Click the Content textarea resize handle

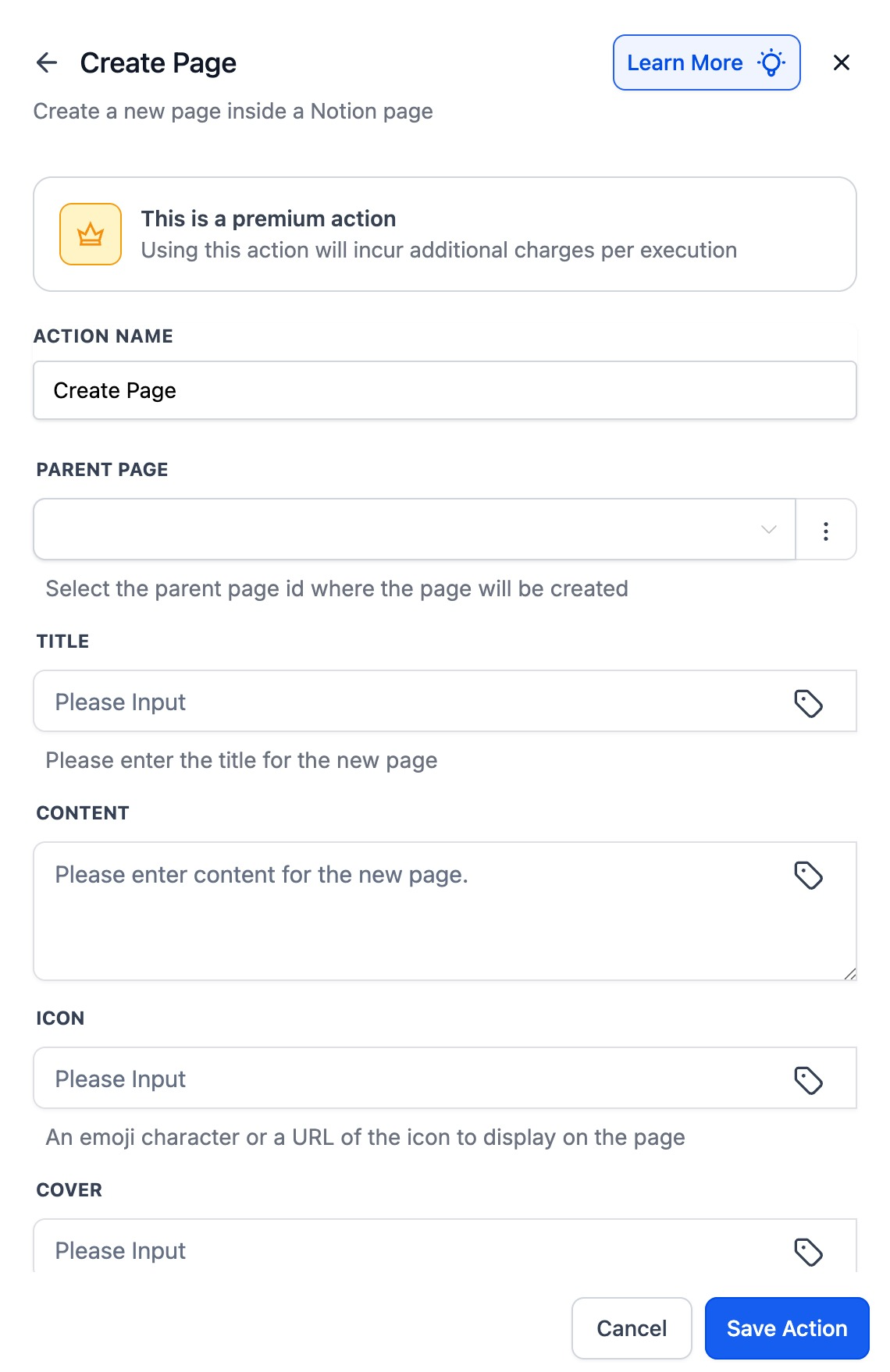coord(849,973)
